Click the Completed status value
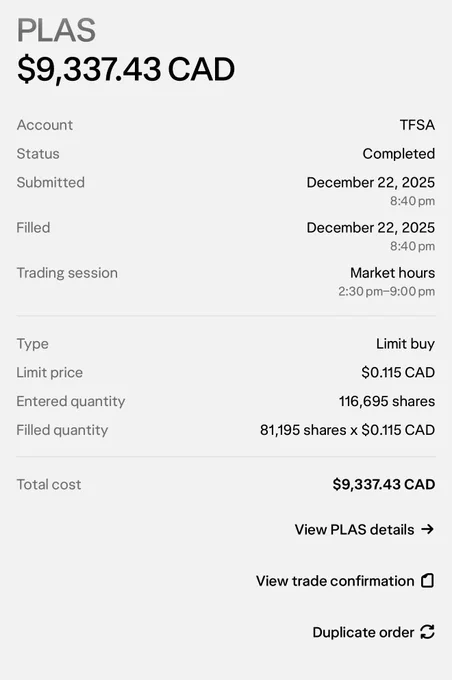Viewport: 452px width, 680px height. coord(399,154)
